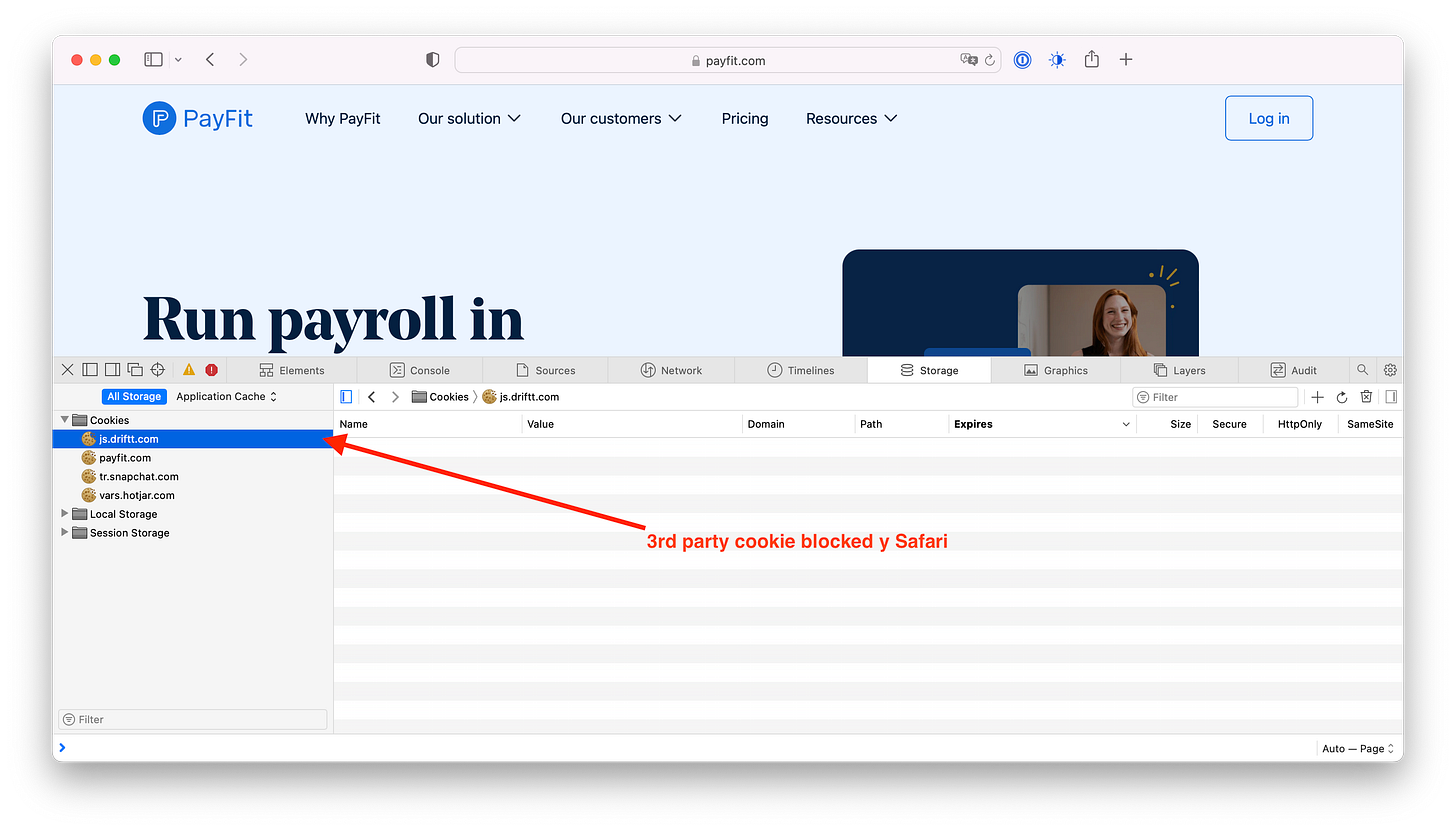Add a new cookie with the plus icon
This screenshot has height=831, width=1456.
(x=1317, y=397)
